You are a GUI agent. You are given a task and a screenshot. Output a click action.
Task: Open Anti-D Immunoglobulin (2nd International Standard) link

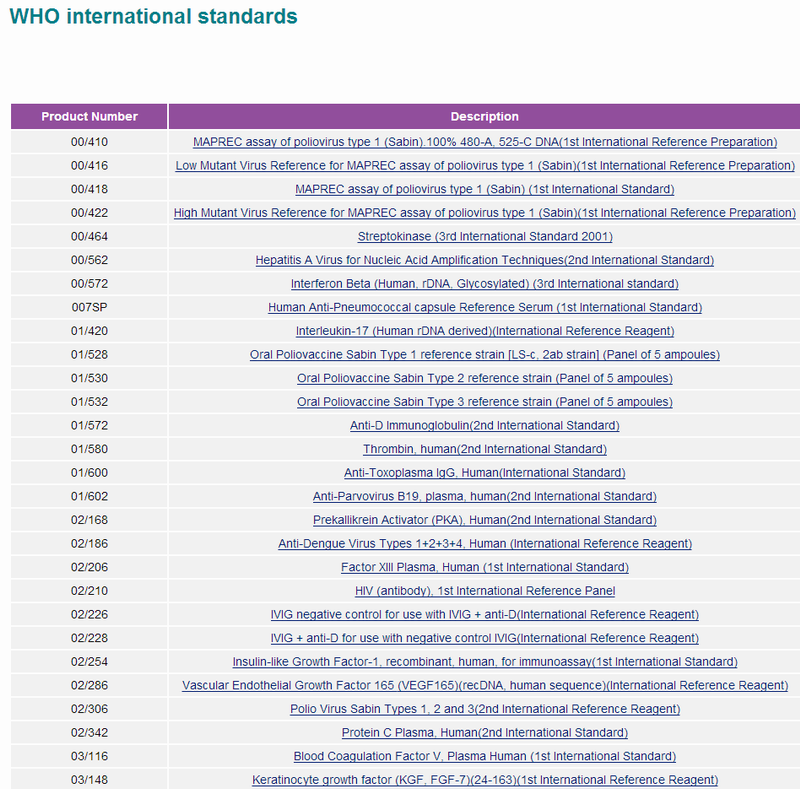[x=485, y=426]
